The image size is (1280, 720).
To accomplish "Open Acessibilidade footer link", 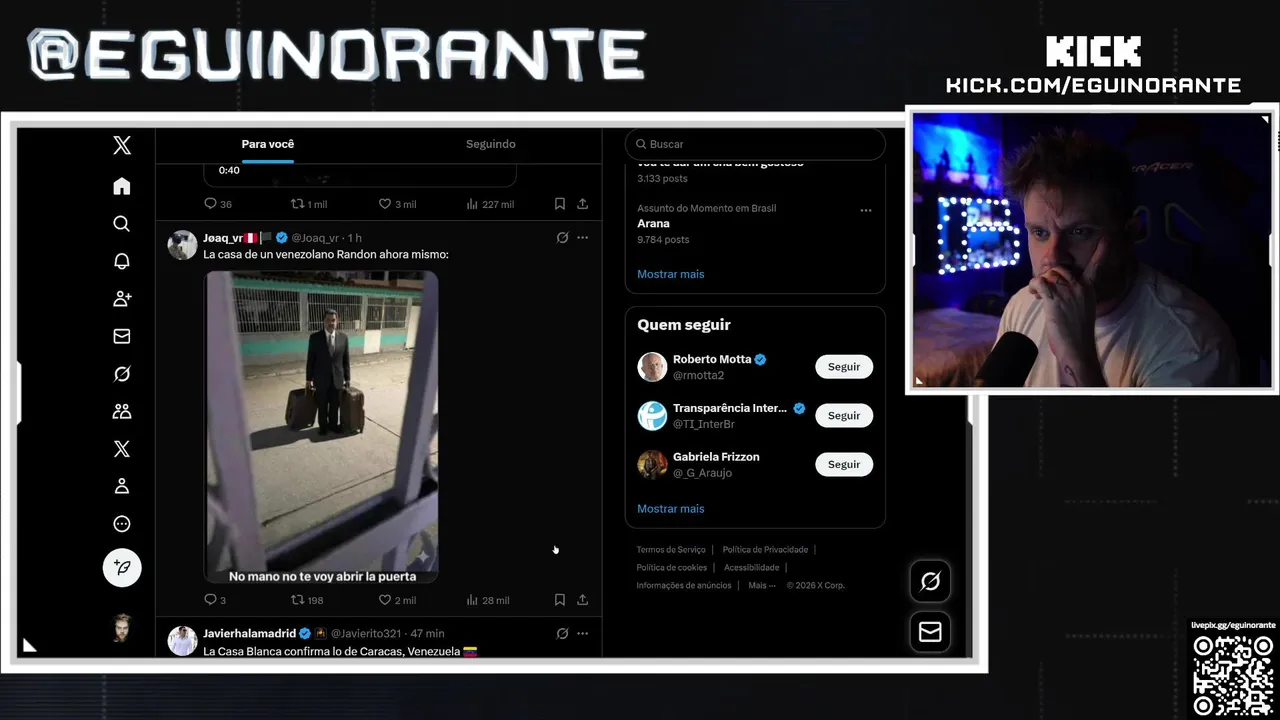I will click(x=752, y=568).
